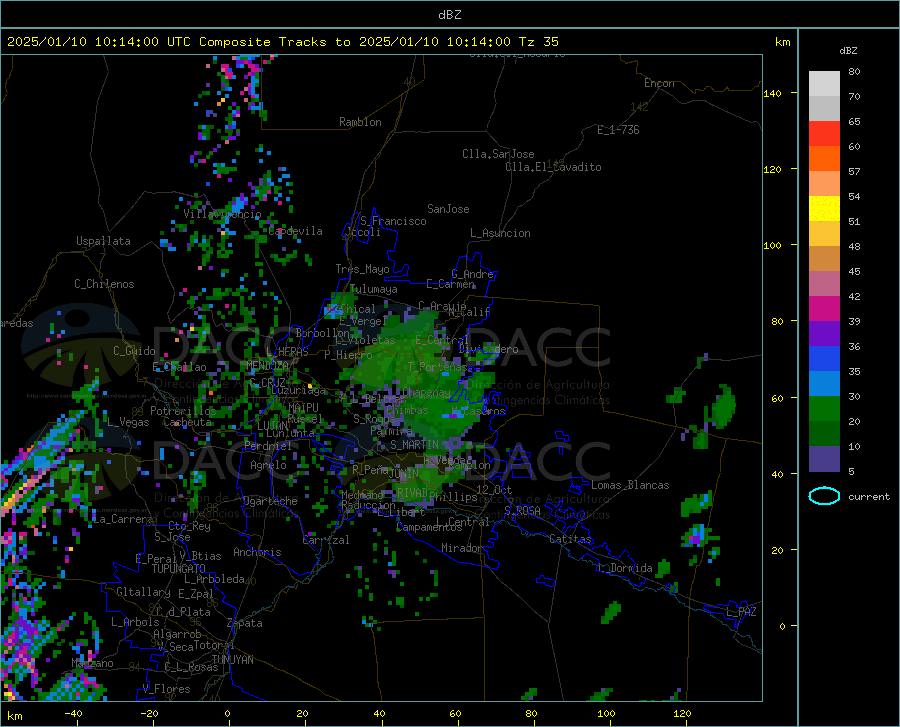900x727 pixels.
Task: Click the 100 km vertical axis tick
Action: point(772,245)
